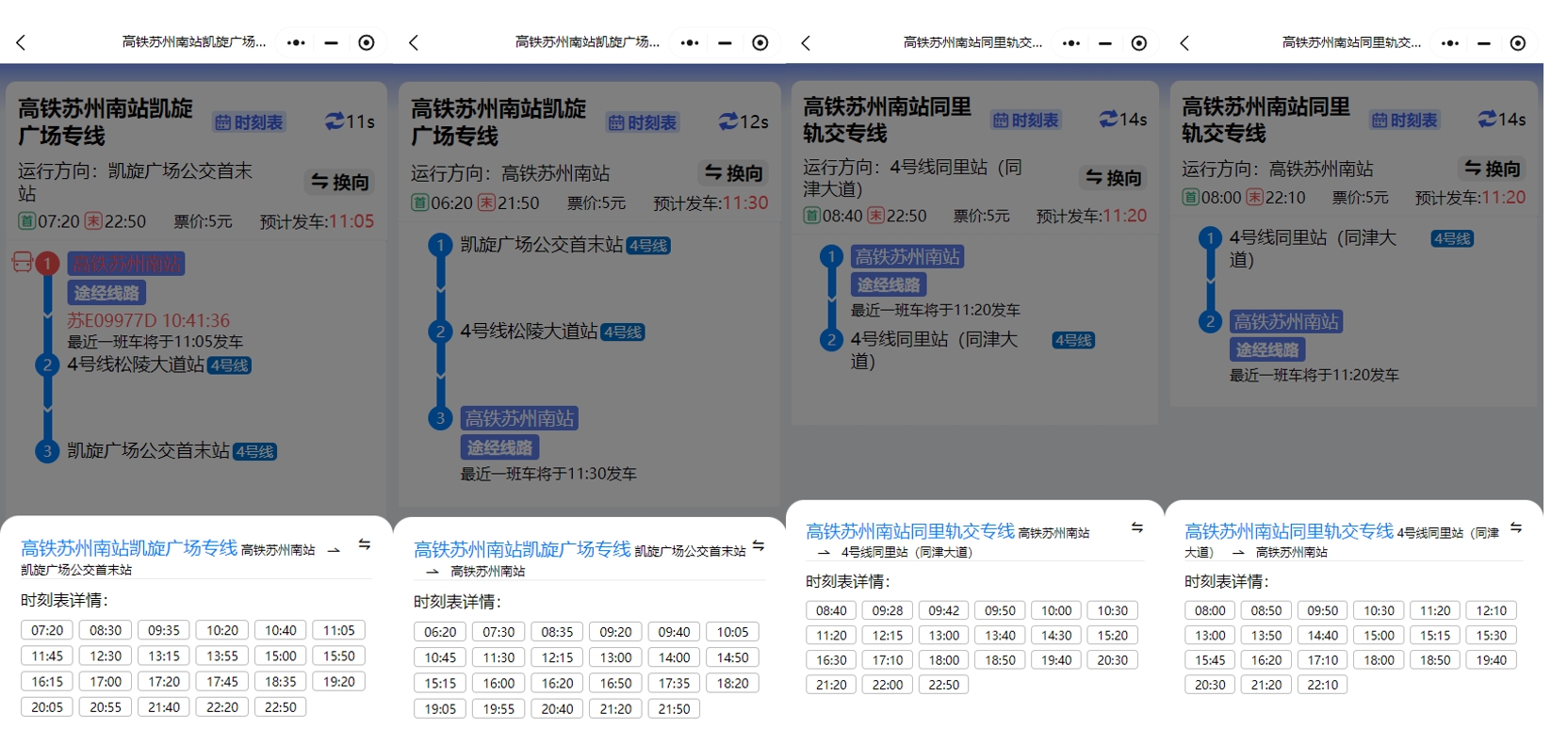Select timetable chip 08:30
The image size is (1568, 729).
coord(106,630)
